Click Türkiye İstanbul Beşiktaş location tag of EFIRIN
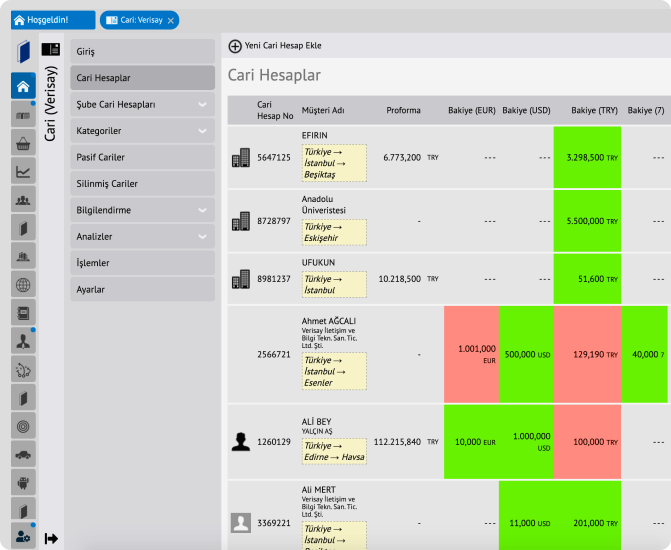Image resolution: width=671 pixels, height=550 pixels. tap(334, 163)
